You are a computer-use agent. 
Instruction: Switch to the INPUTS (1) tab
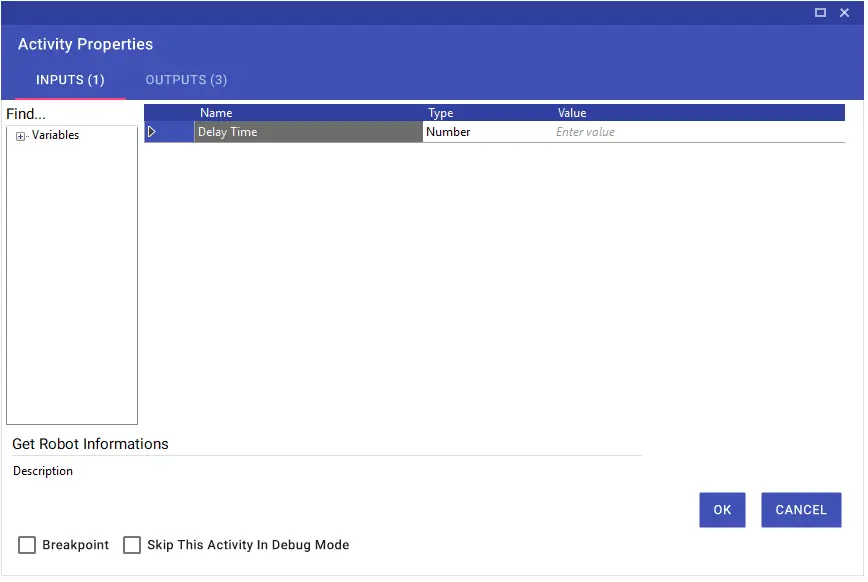(70, 80)
